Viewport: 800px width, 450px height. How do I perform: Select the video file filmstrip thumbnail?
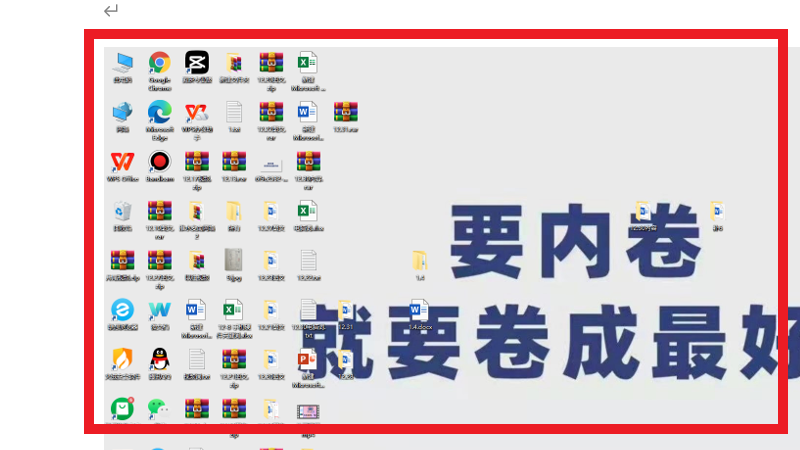pyautogui.click(x=308, y=411)
